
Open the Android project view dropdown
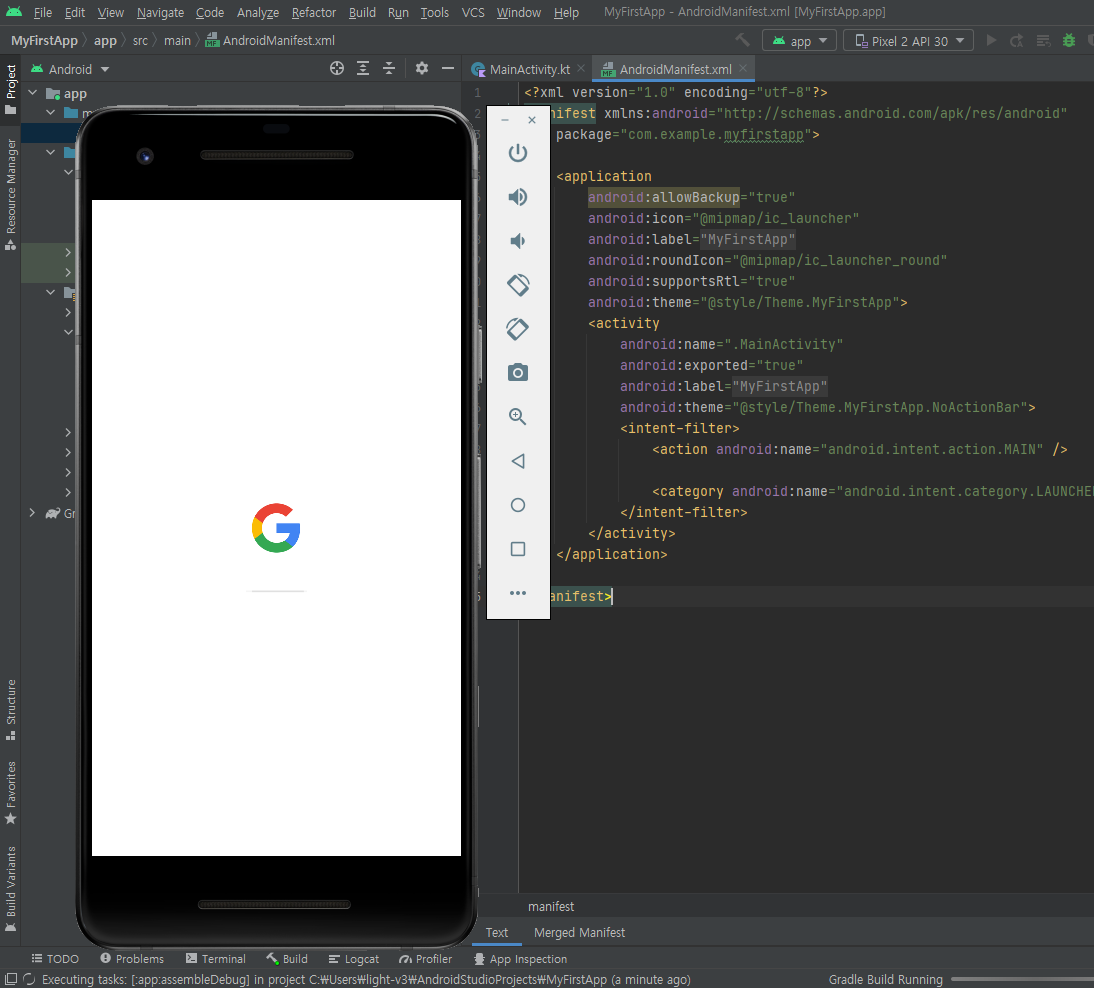click(70, 69)
